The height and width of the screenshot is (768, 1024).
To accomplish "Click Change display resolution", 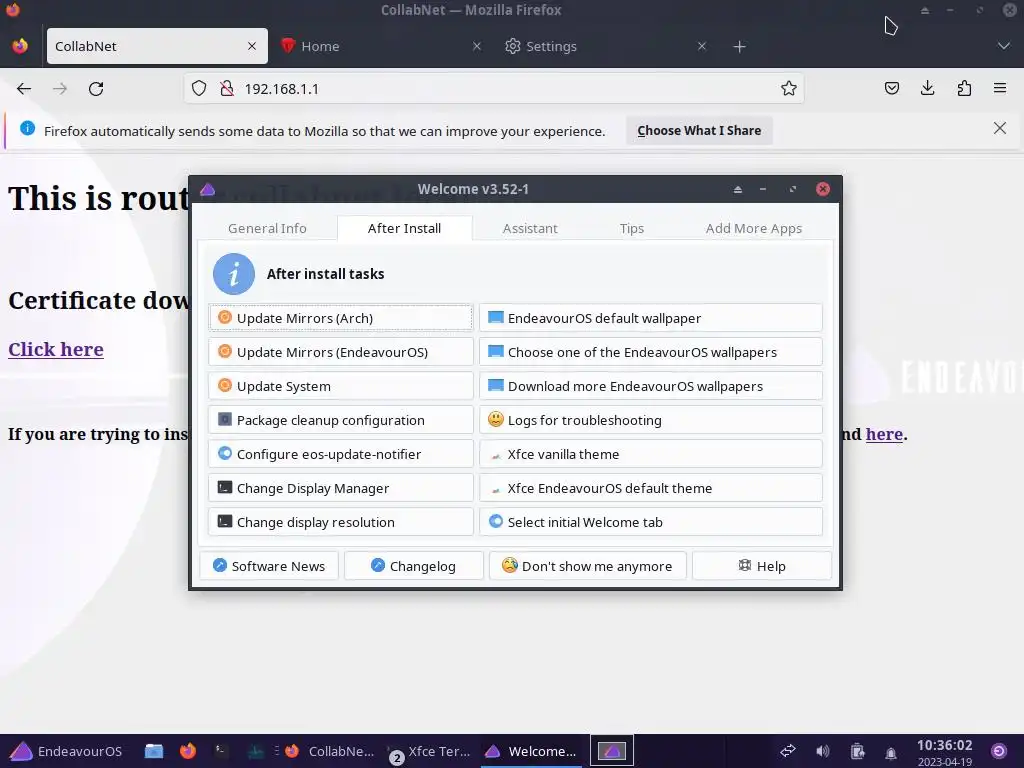I will [x=341, y=522].
